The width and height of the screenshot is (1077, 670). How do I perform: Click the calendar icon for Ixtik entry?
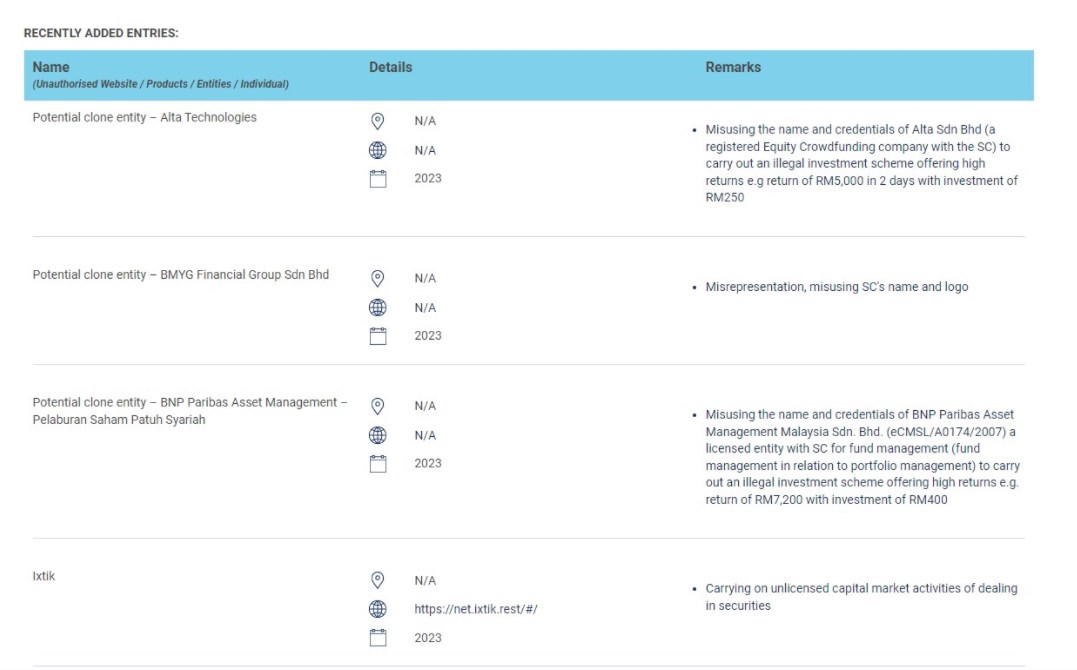(378, 638)
